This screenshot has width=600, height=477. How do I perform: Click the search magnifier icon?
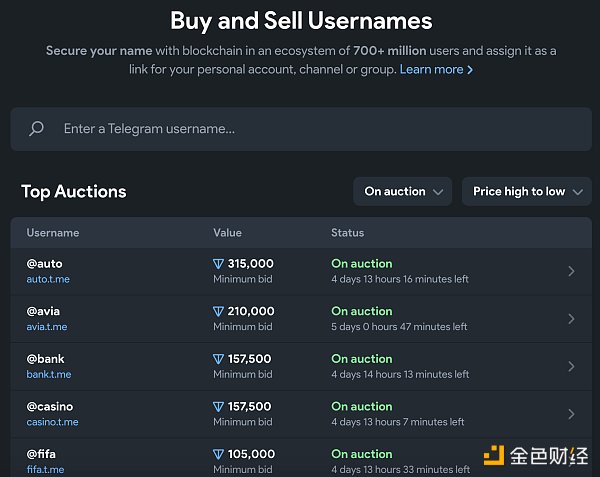[37, 129]
